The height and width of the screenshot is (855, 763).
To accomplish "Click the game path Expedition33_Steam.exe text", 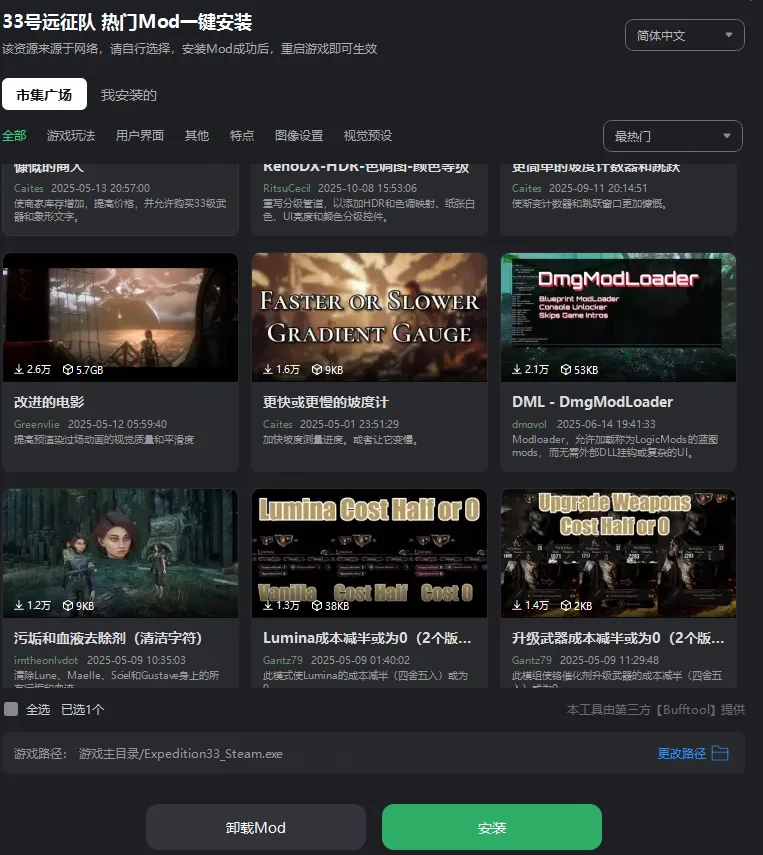I will click(181, 754).
